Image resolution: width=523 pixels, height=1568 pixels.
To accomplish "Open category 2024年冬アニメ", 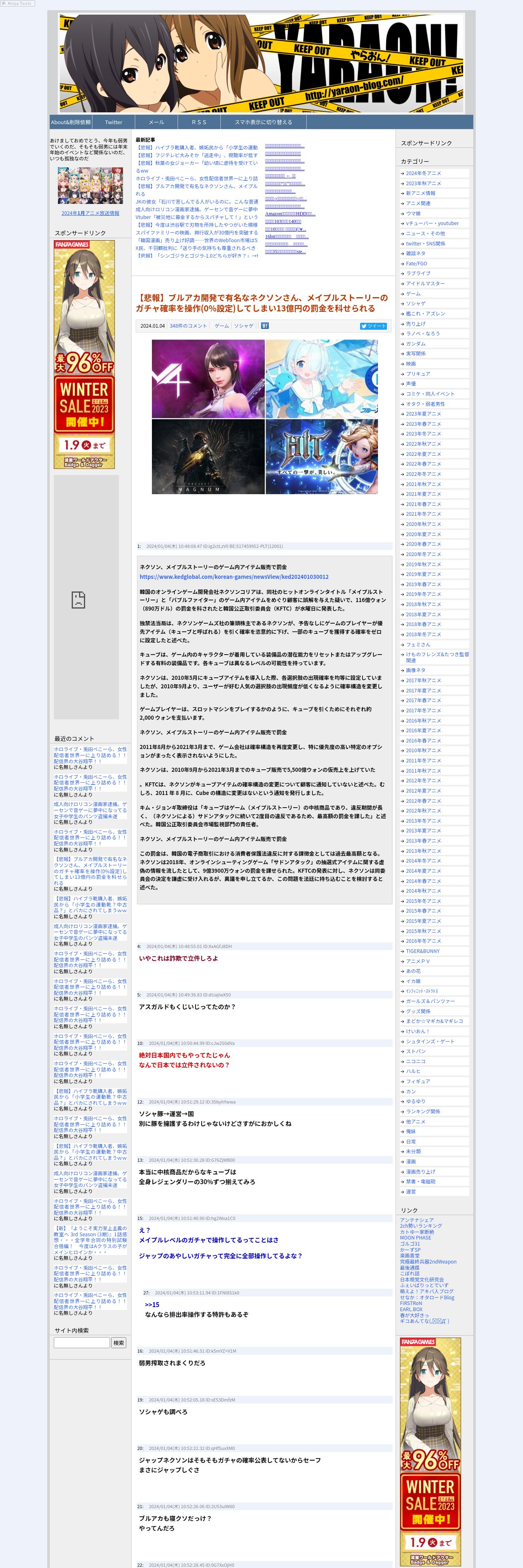I will click(x=424, y=173).
